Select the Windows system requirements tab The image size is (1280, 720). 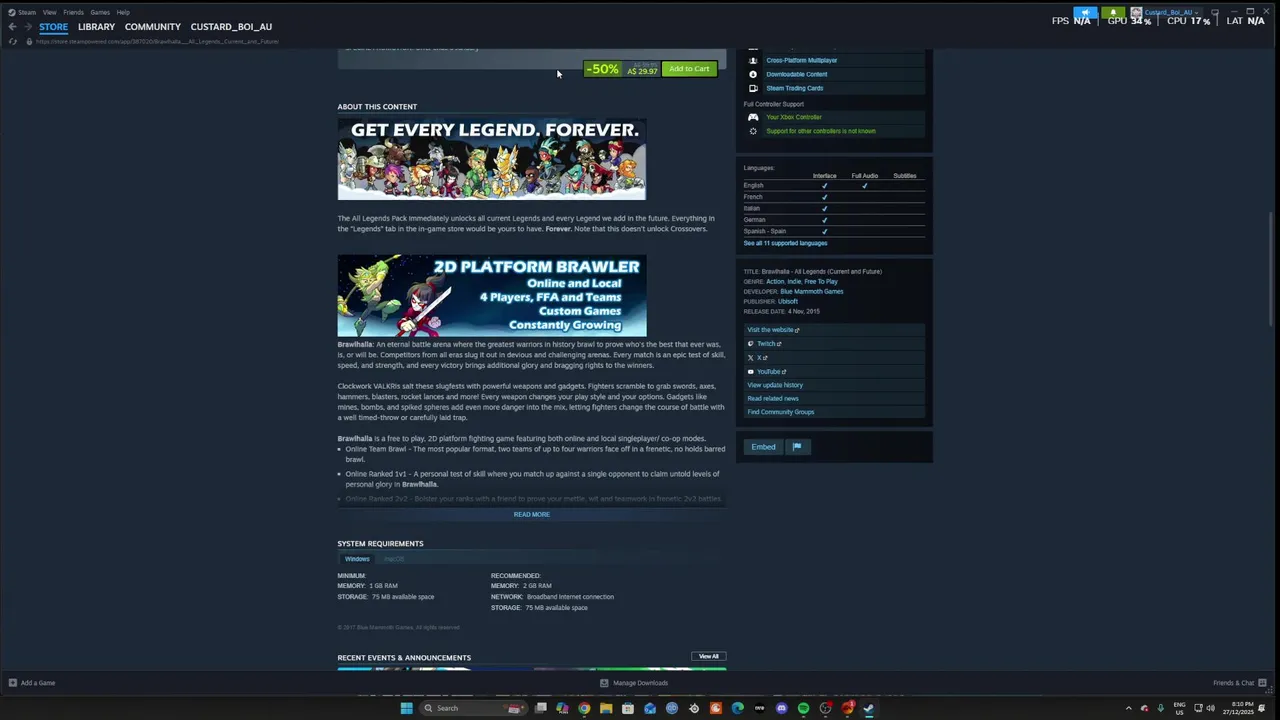(x=357, y=559)
